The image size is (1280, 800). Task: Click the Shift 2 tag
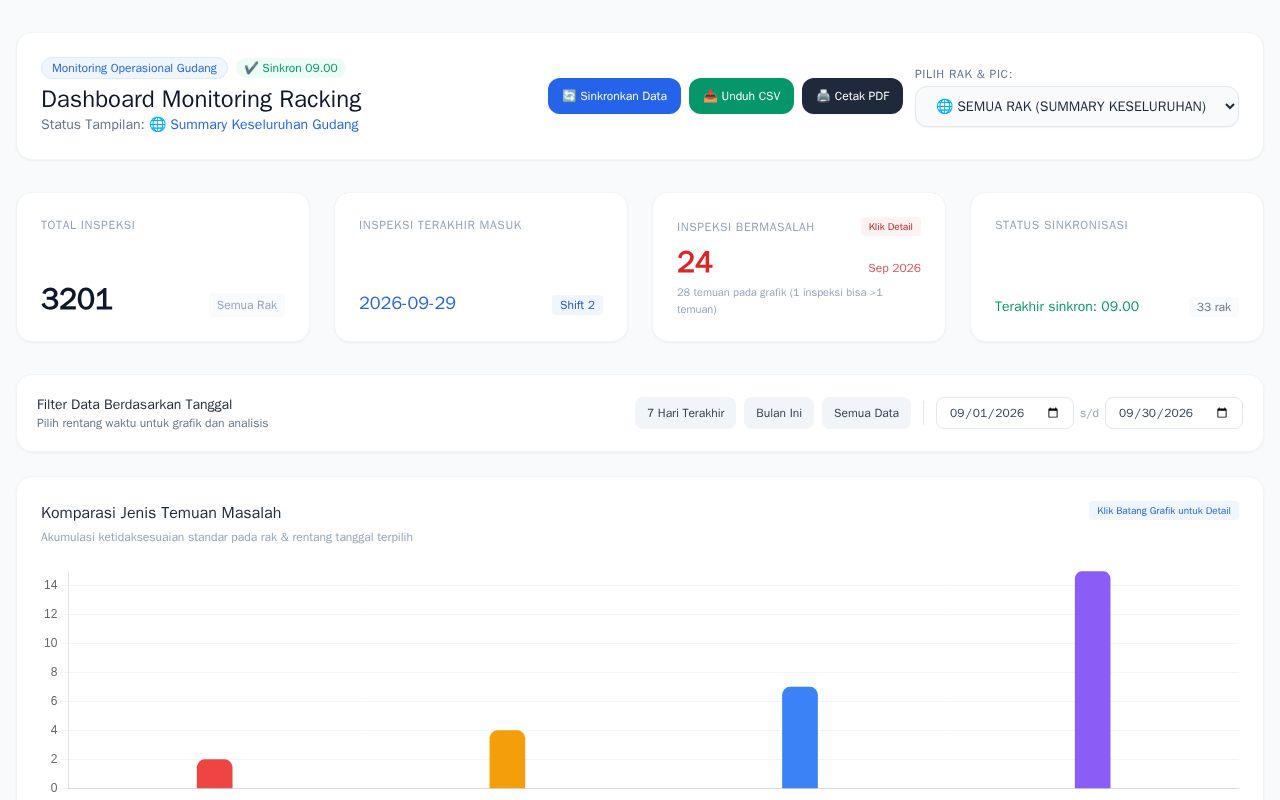pyautogui.click(x=577, y=305)
